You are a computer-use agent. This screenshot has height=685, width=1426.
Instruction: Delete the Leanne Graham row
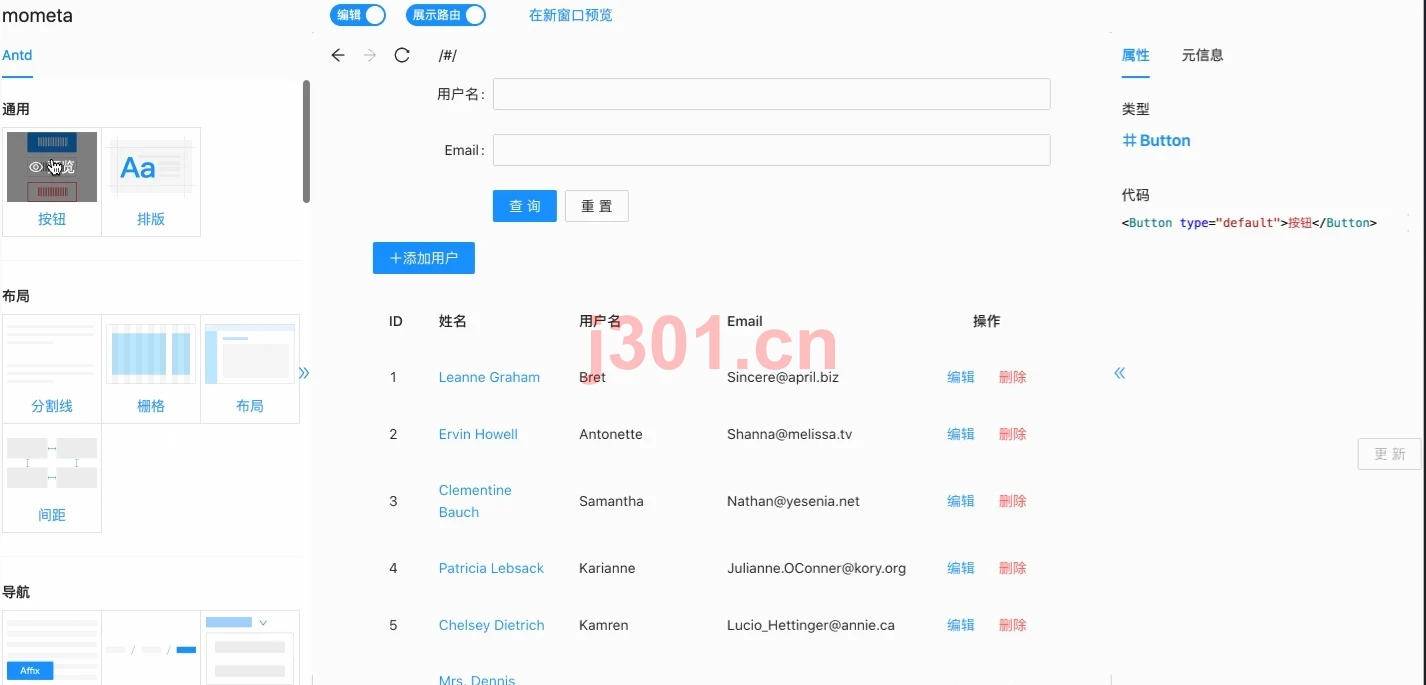[x=1013, y=377]
